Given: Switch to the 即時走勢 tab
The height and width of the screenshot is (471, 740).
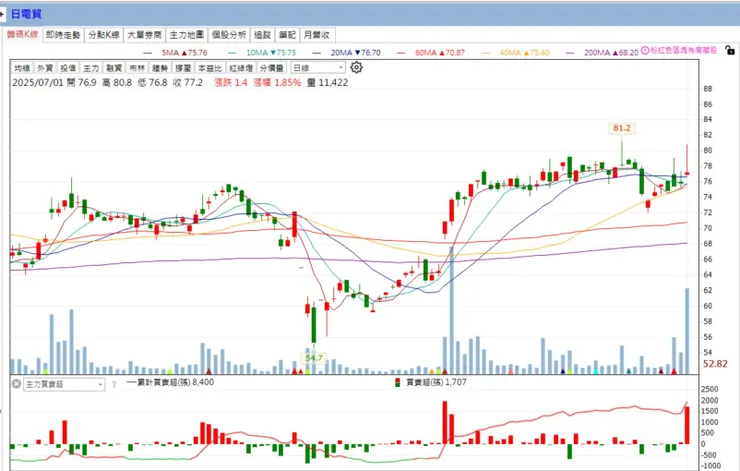Looking at the screenshot, I should click(x=63, y=35).
